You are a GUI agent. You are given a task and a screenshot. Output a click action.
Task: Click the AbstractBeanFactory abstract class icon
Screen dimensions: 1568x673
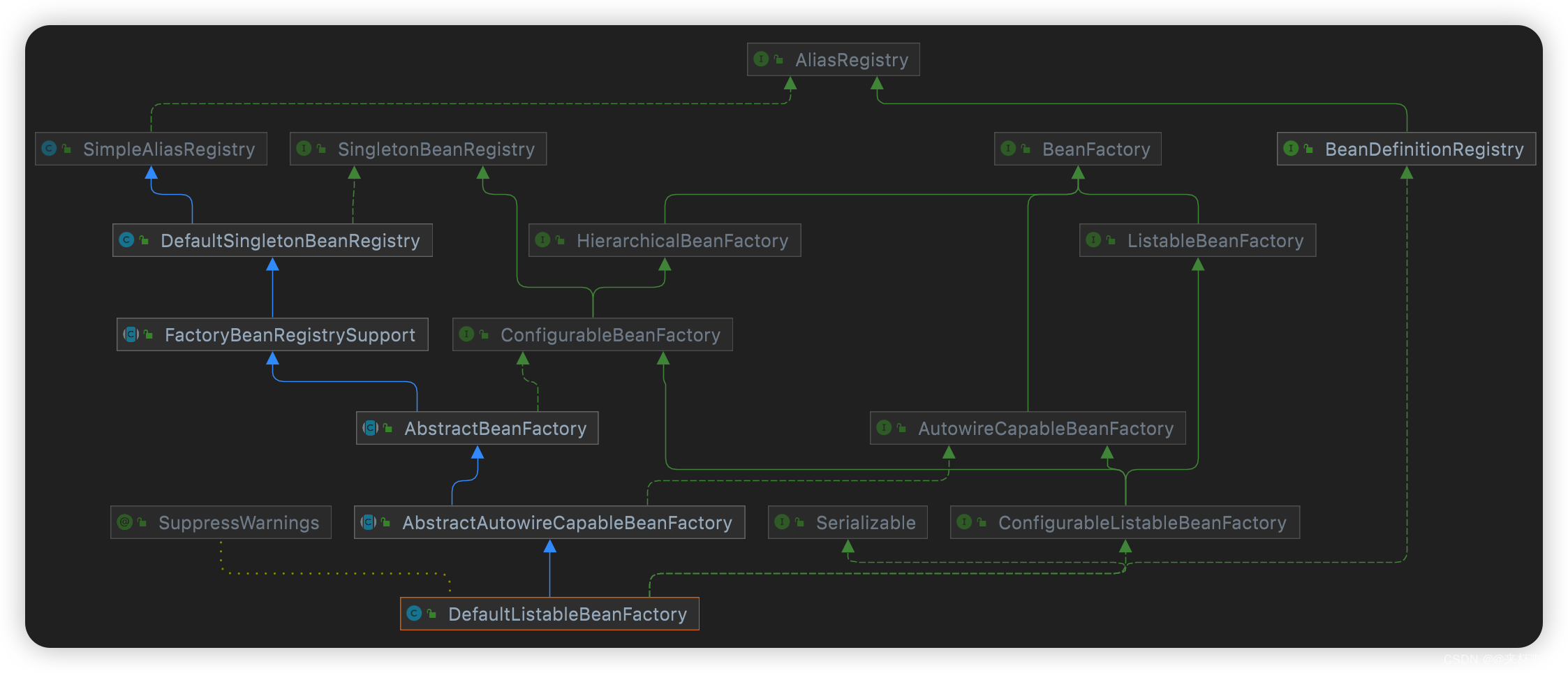coord(370,428)
